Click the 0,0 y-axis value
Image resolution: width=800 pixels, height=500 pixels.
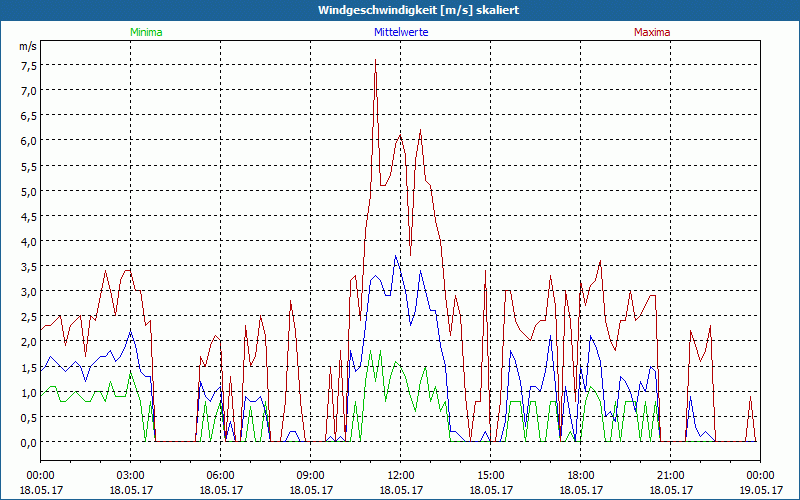(29, 443)
